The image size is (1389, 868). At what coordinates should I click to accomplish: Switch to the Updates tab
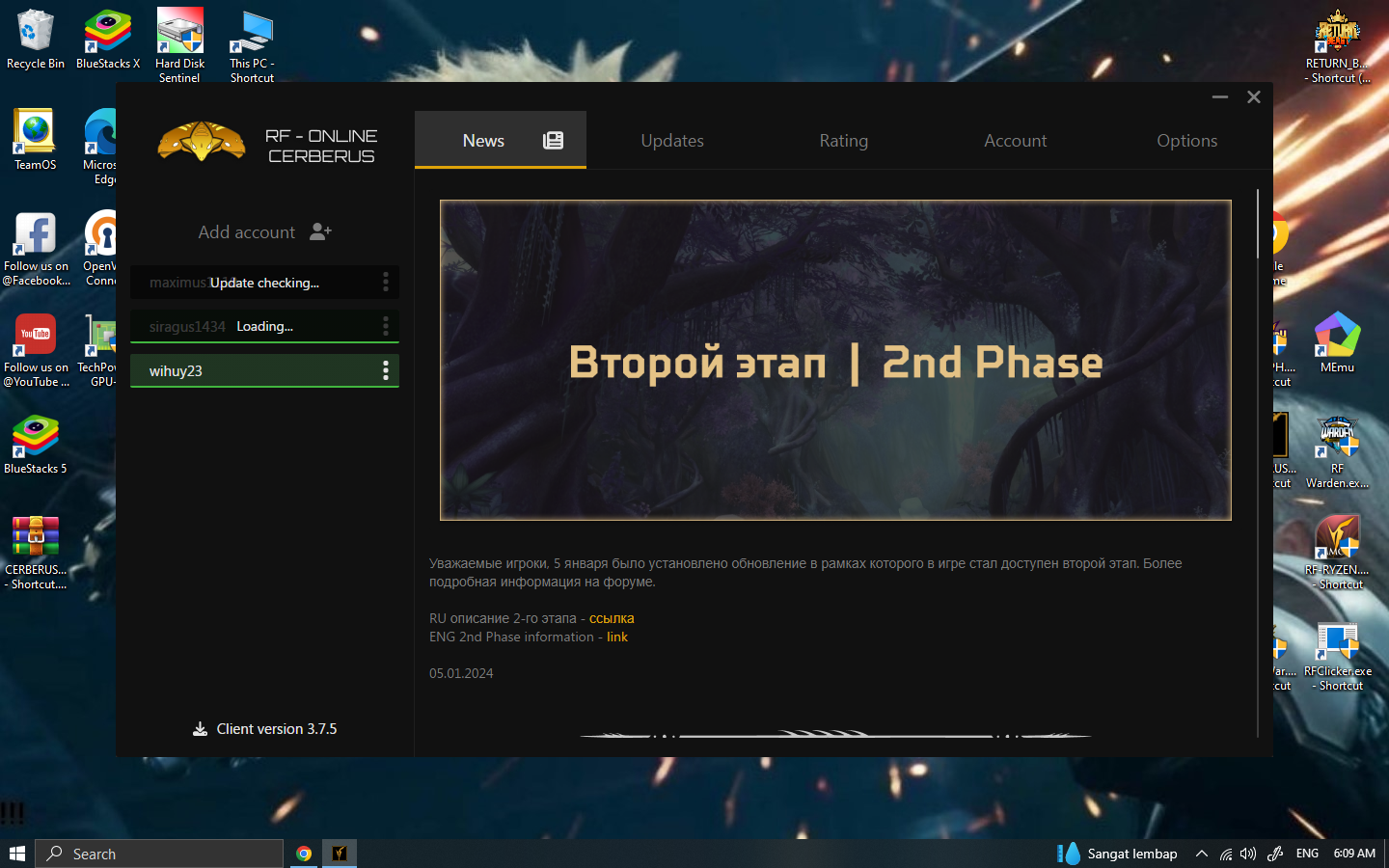click(672, 140)
